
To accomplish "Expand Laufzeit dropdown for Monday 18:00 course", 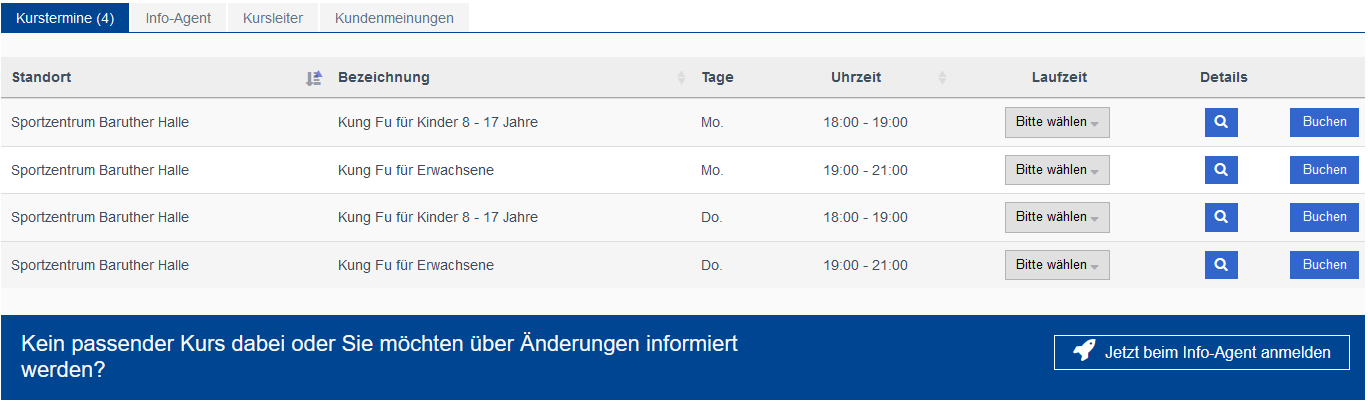I will point(1057,122).
